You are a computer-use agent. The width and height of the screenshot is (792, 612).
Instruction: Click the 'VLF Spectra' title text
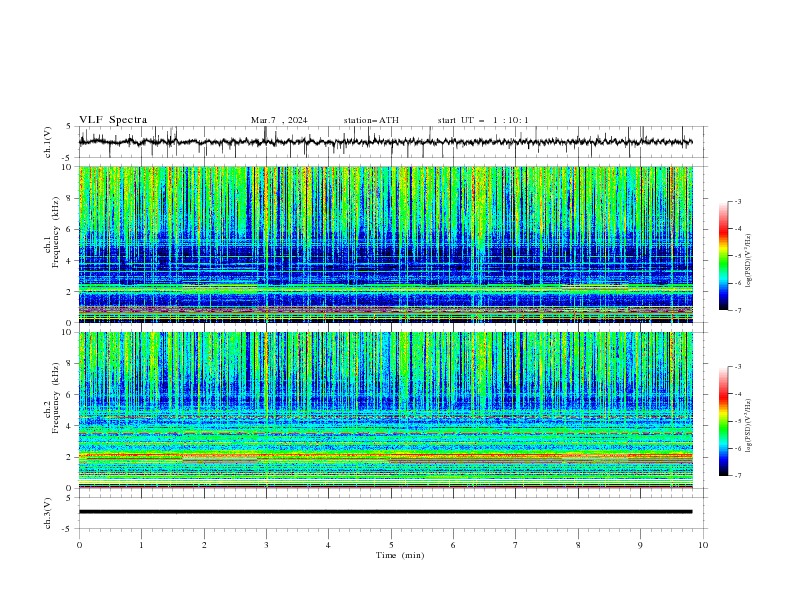(x=113, y=120)
